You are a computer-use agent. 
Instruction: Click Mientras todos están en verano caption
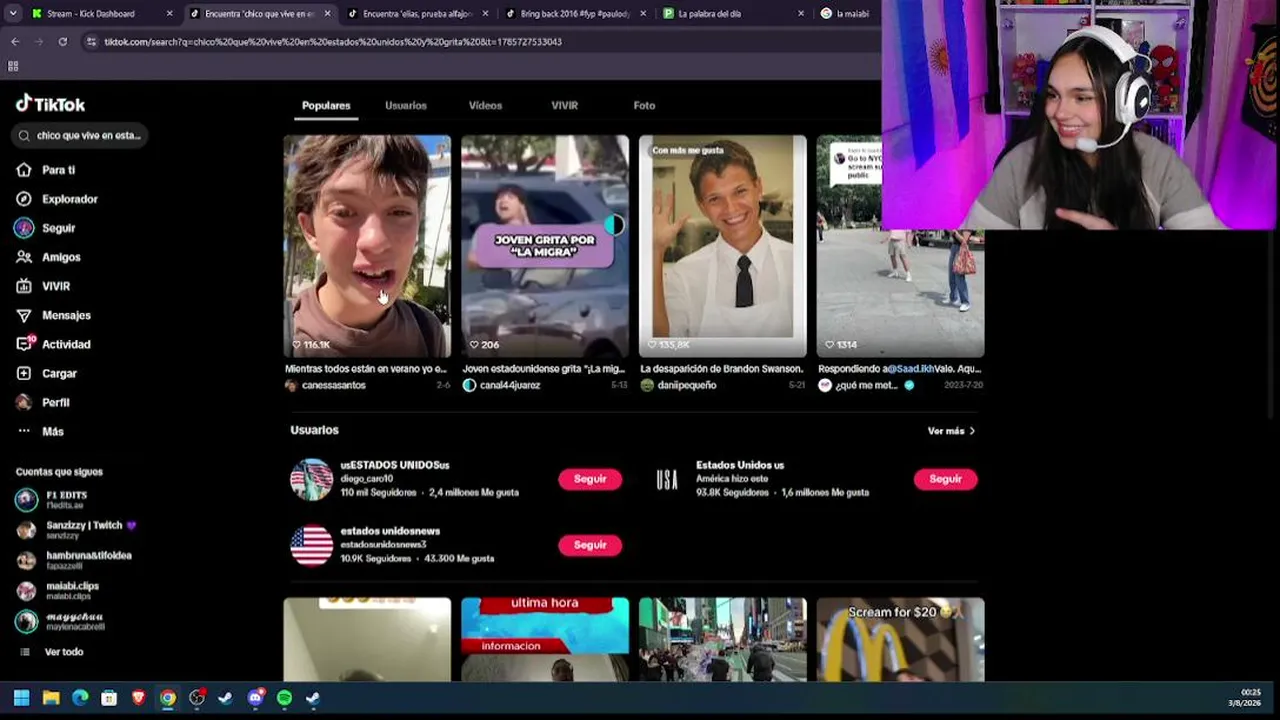point(365,369)
